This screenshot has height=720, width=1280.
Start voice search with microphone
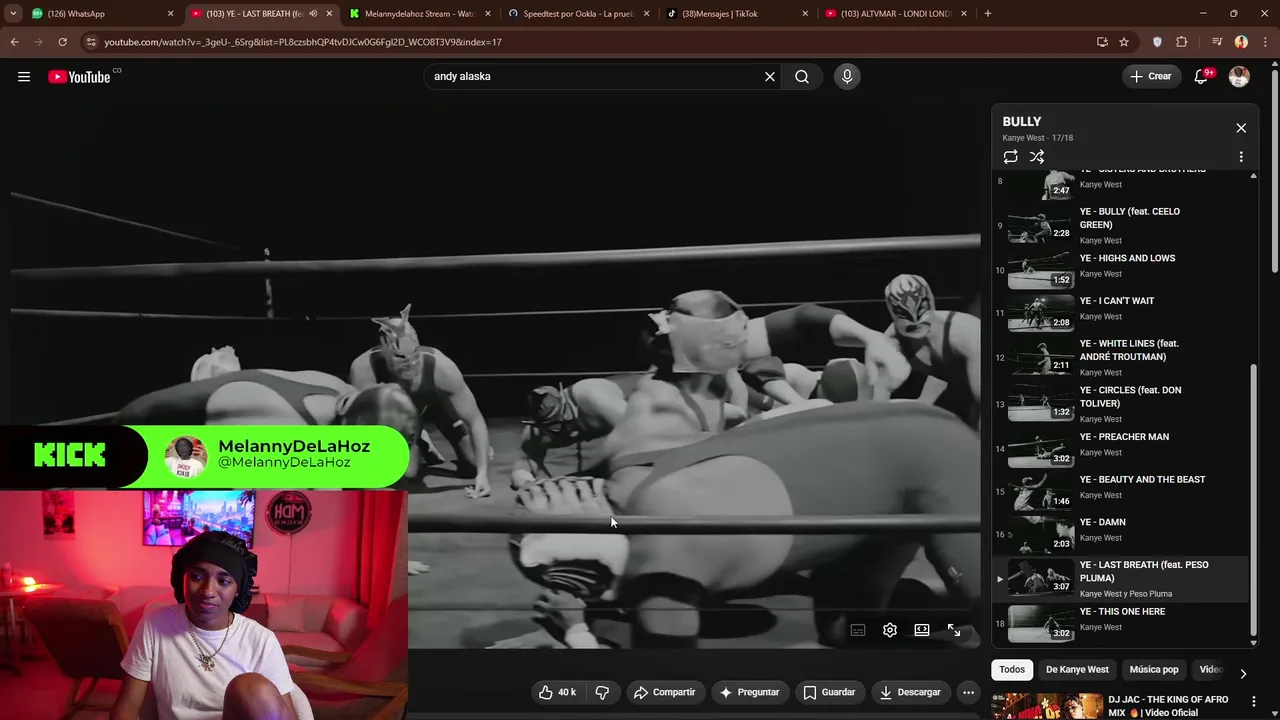point(847,77)
